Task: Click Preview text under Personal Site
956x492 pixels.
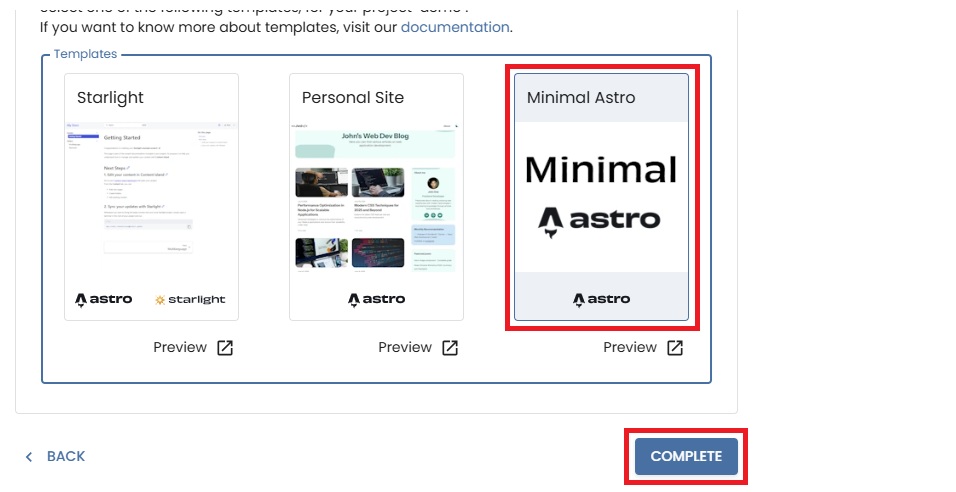Action: (405, 348)
